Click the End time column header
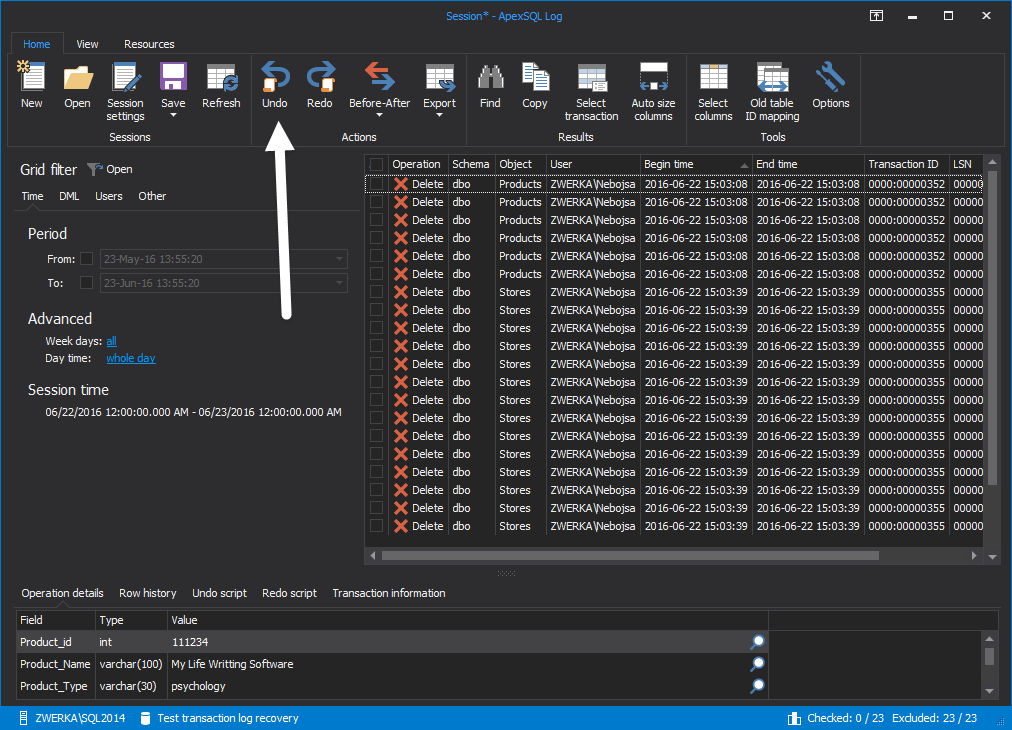The height and width of the screenshot is (730, 1012). [x=808, y=164]
